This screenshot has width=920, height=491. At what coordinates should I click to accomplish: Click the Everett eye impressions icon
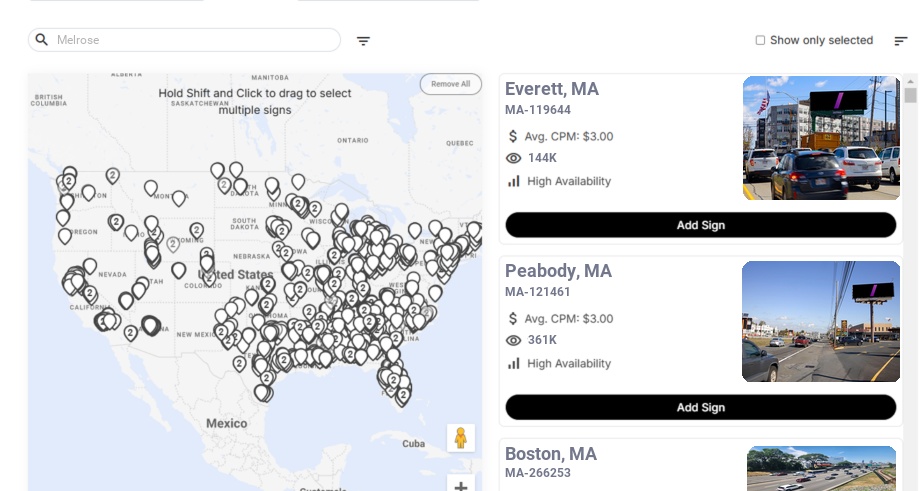[514, 158]
